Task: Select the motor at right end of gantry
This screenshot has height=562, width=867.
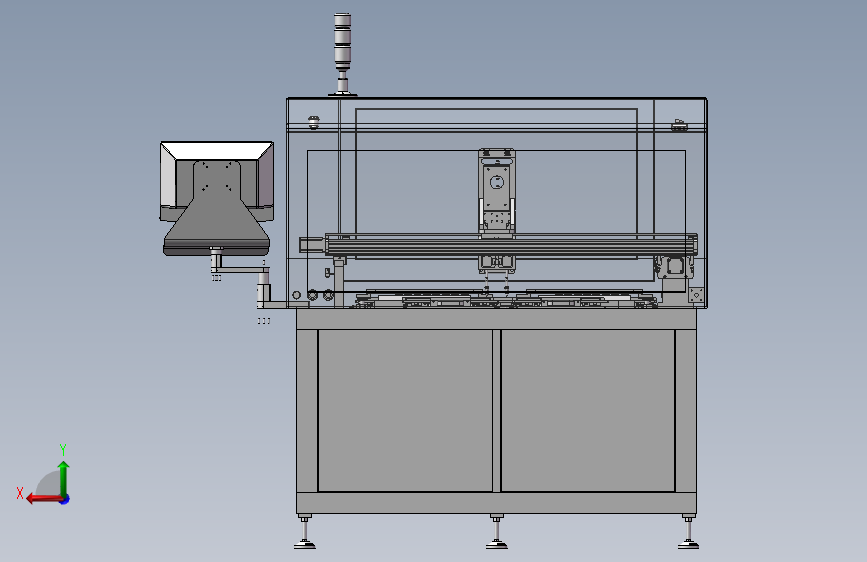Action: click(673, 267)
